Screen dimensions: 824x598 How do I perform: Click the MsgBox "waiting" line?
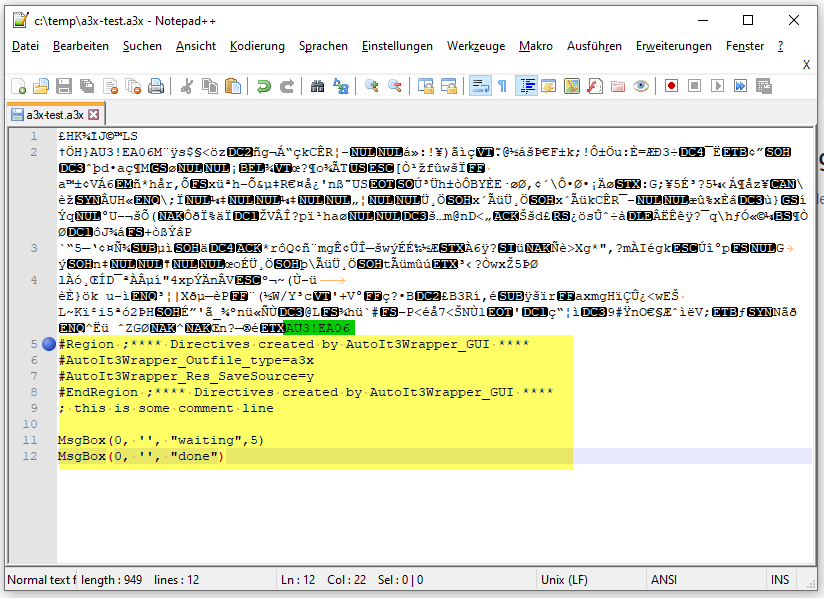(x=161, y=440)
